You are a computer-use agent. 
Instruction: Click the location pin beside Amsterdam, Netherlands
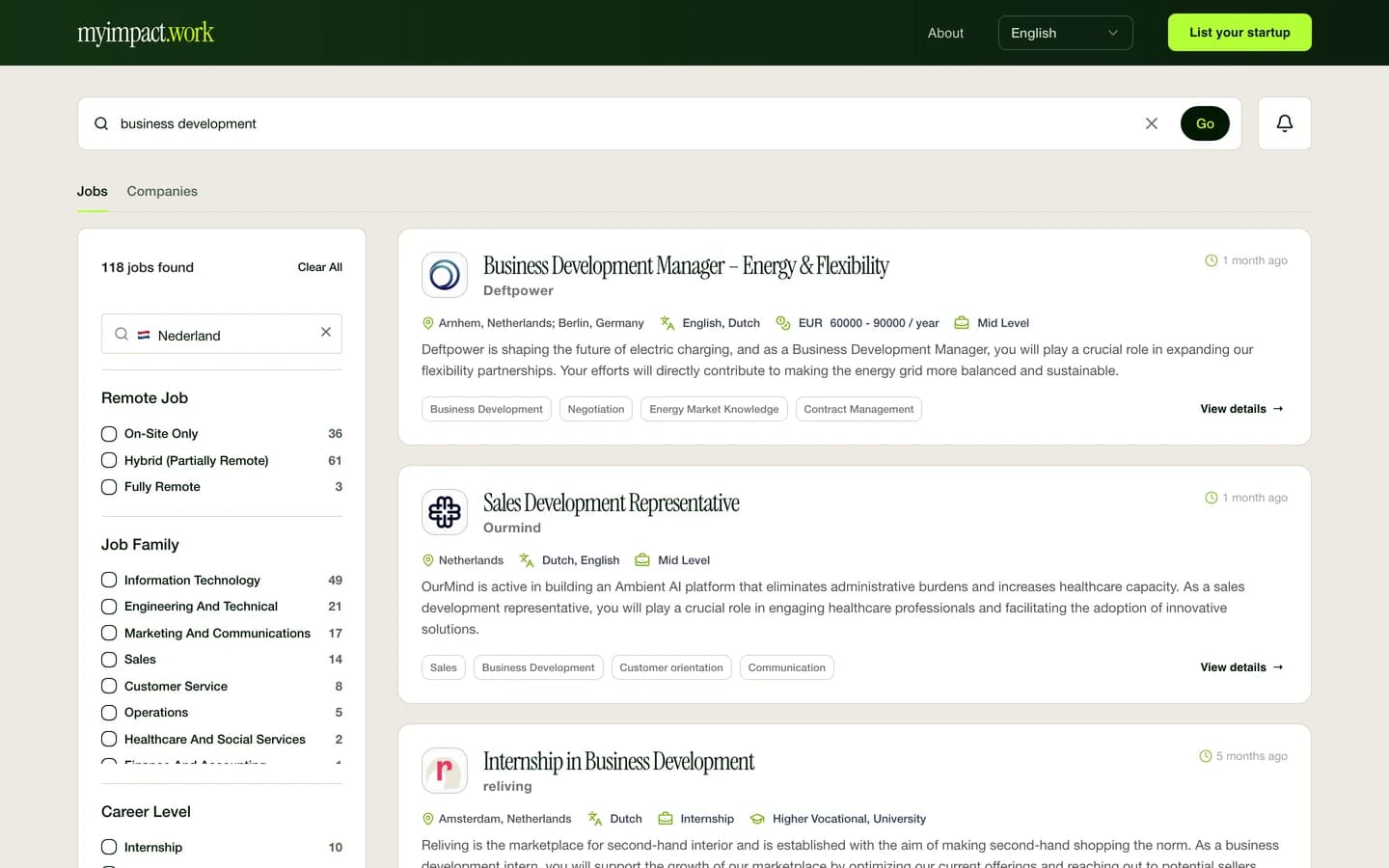(x=428, y=819)
